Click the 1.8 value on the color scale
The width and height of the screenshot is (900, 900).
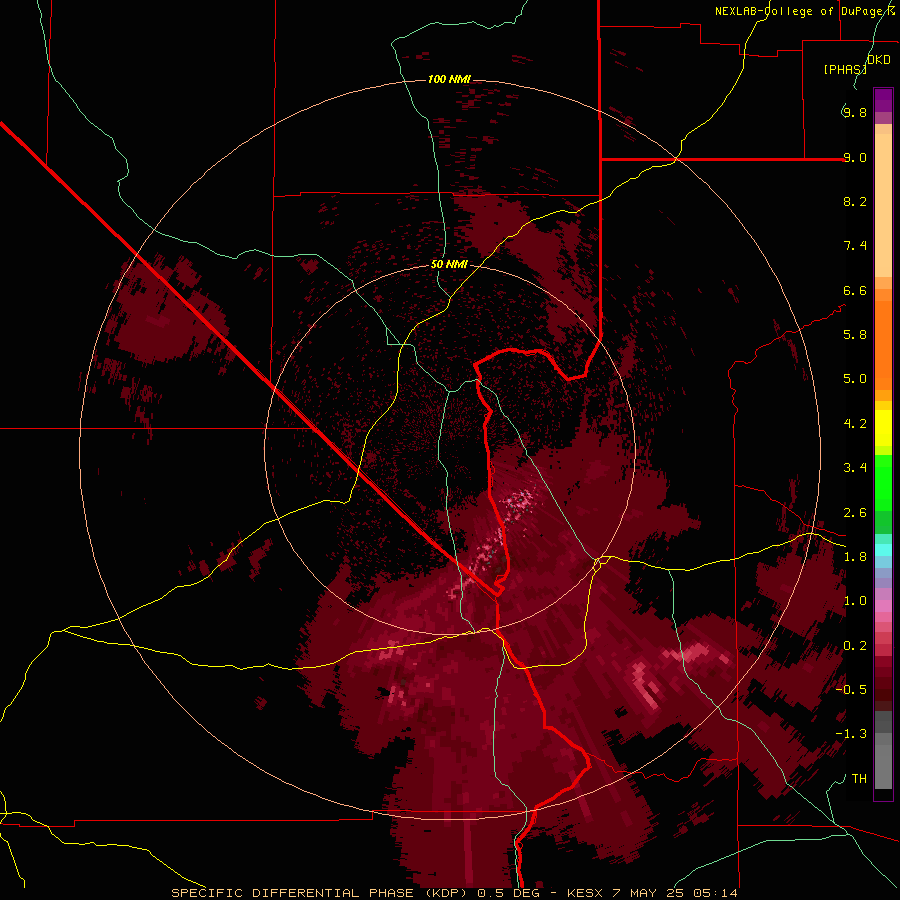pos(854,557)
